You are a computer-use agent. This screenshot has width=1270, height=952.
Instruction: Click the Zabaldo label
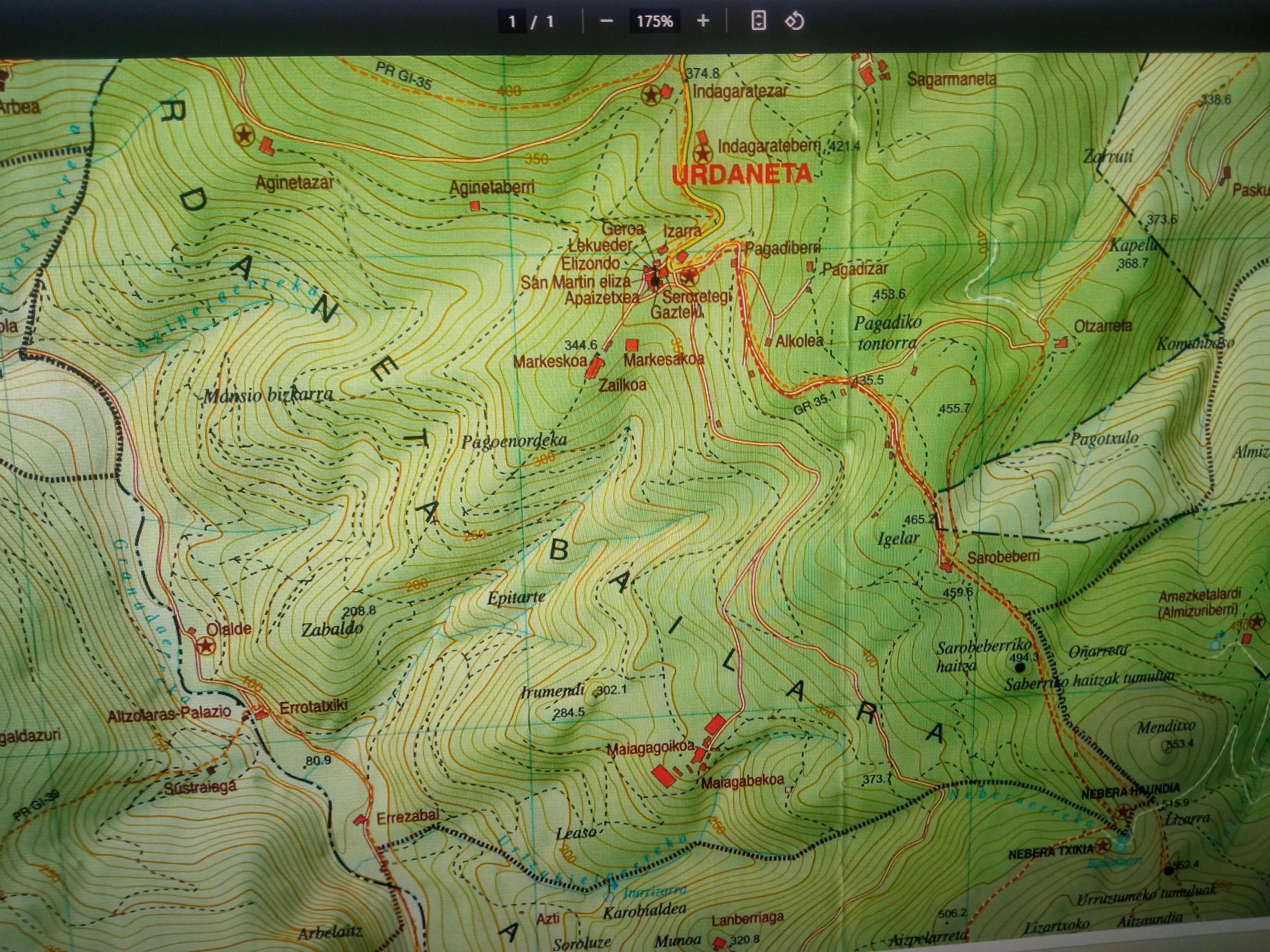[332, 629]
